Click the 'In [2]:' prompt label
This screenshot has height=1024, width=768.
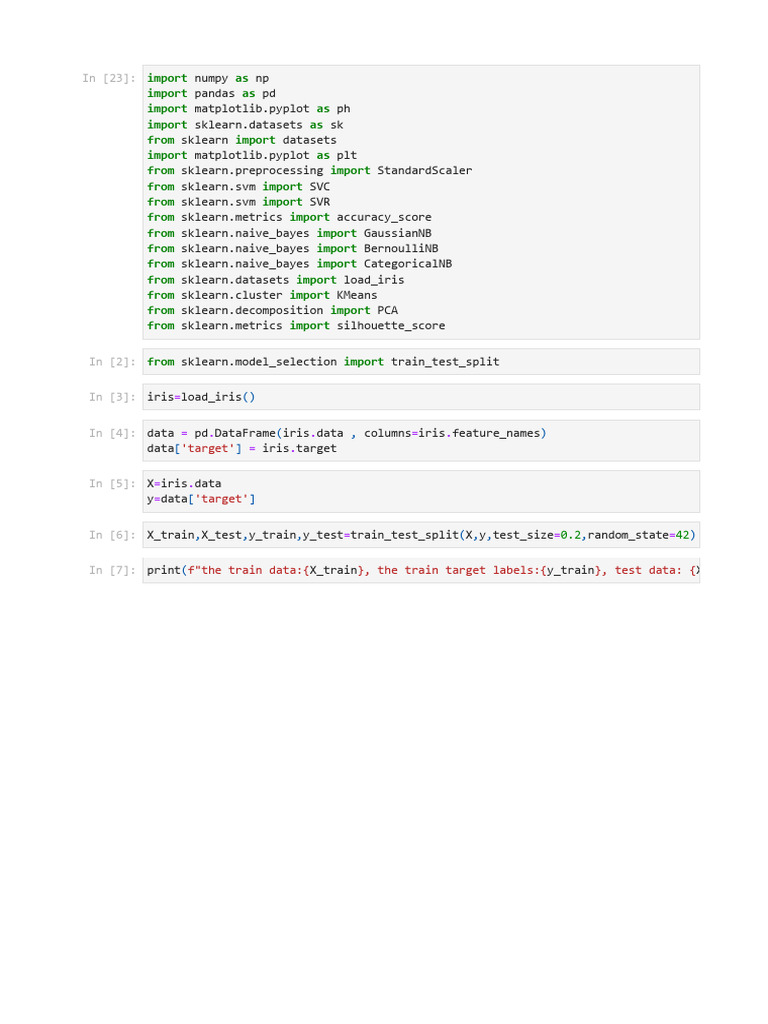pos(112,362)
